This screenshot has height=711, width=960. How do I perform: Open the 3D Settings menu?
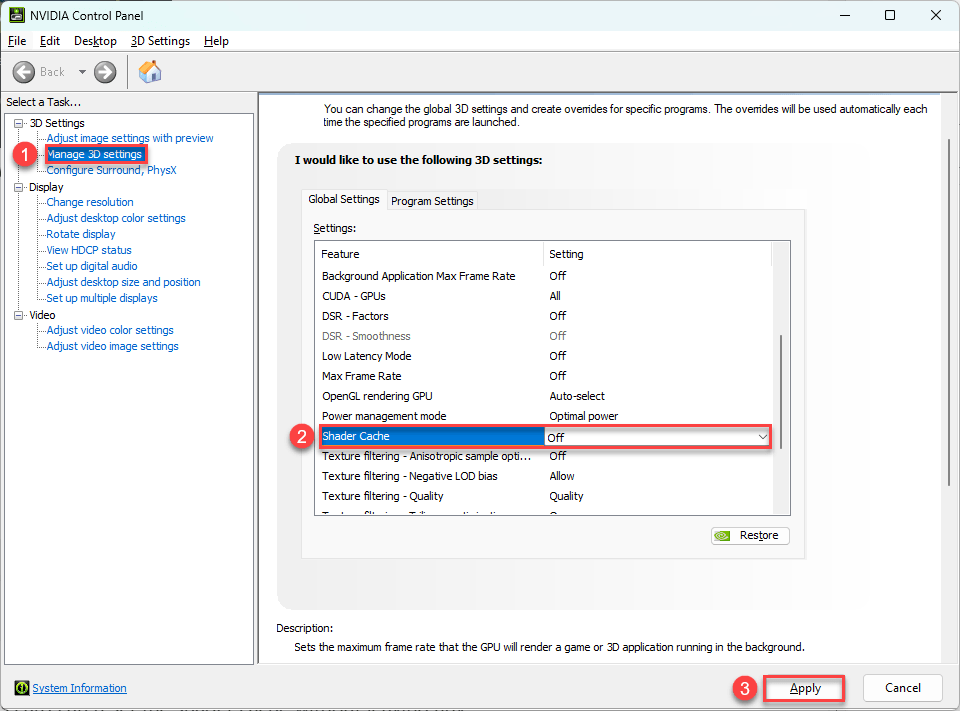(x=160, y=41)
